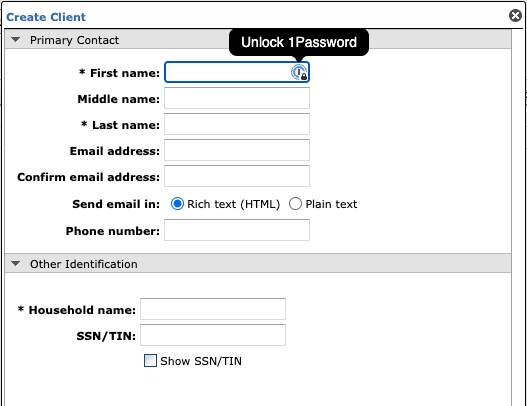Click the Confirm email address field
The width and height of the screenshot is (527, 406).
tap(237, 176)
